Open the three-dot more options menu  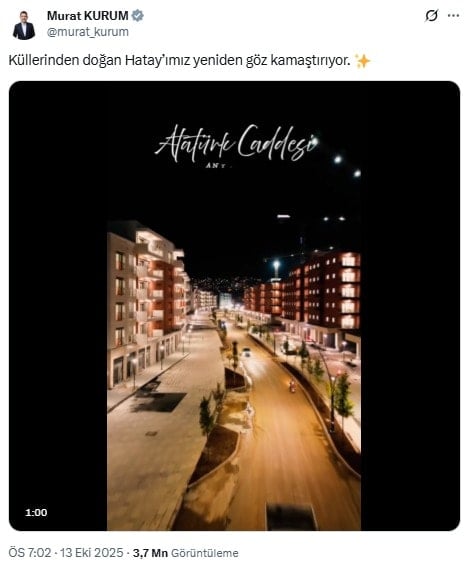453,16
